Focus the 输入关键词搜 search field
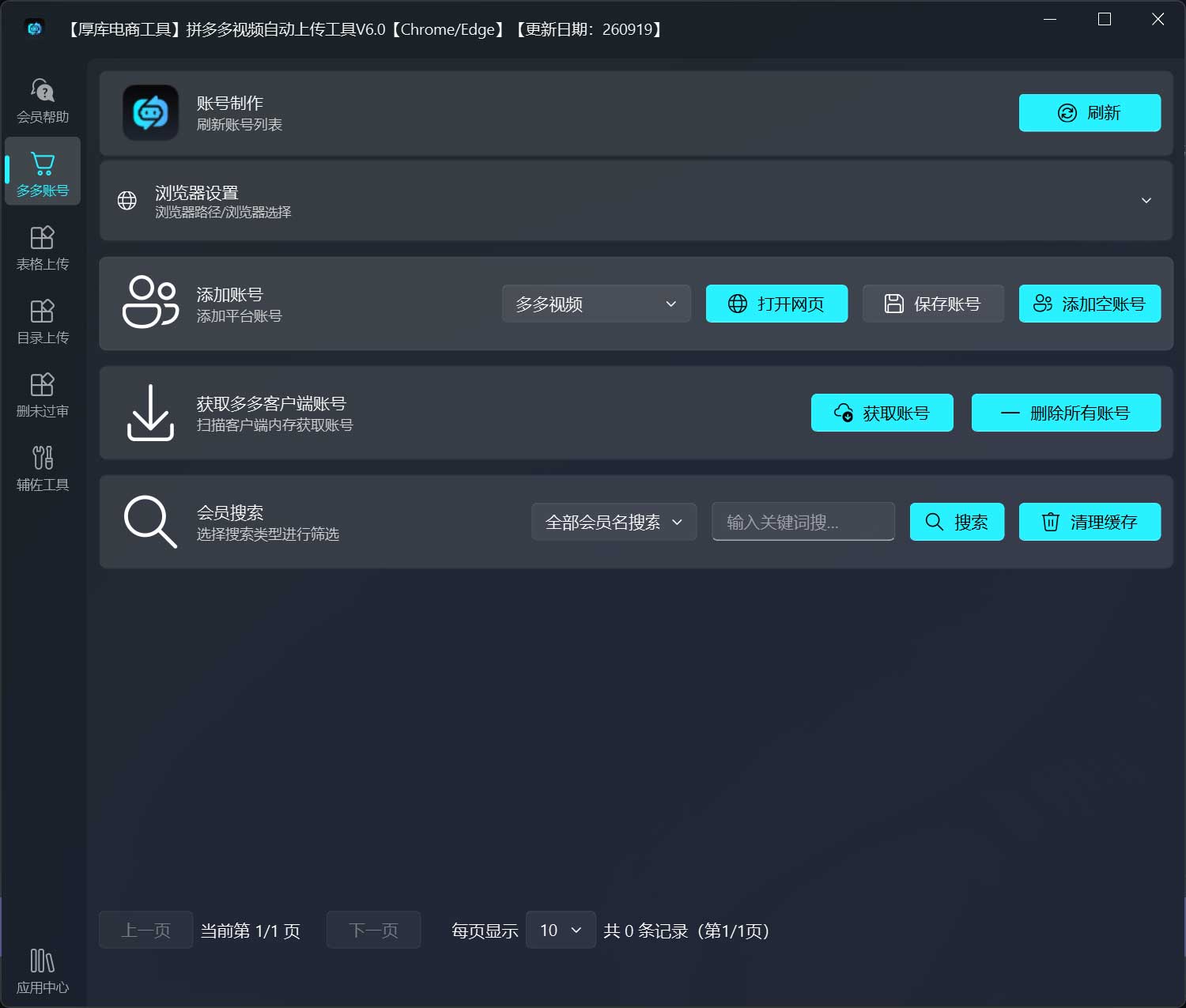Screen dimensions: 1186x1008 803,522
